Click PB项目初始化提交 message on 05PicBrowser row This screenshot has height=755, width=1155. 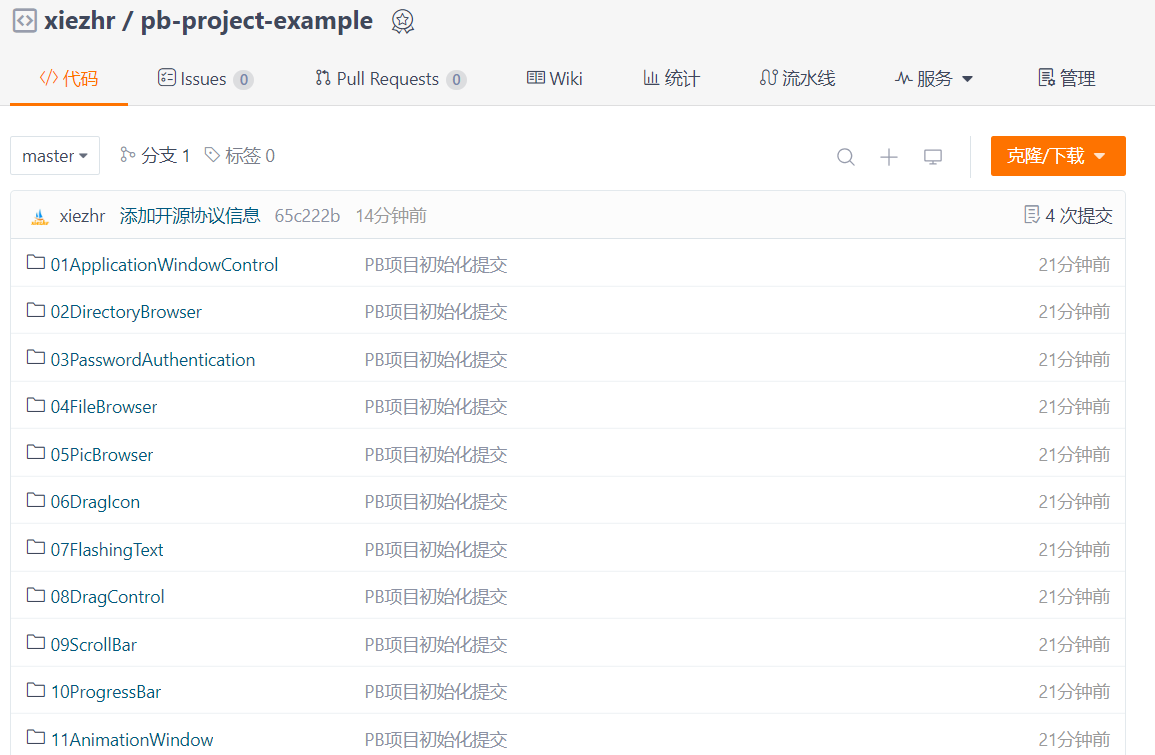click(x=436, y=454)
